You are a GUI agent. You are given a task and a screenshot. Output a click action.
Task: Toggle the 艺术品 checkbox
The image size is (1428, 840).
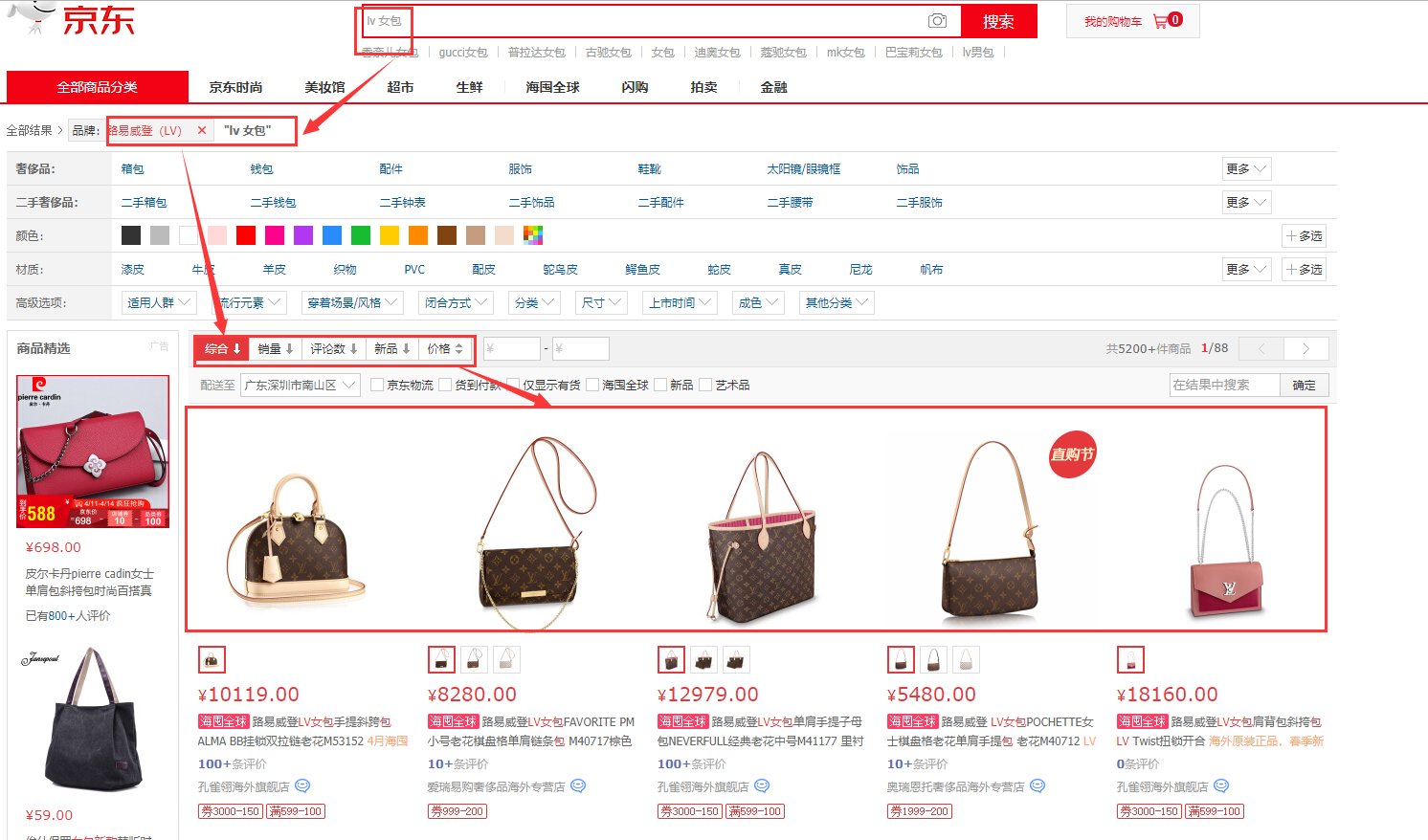point(705,385)
